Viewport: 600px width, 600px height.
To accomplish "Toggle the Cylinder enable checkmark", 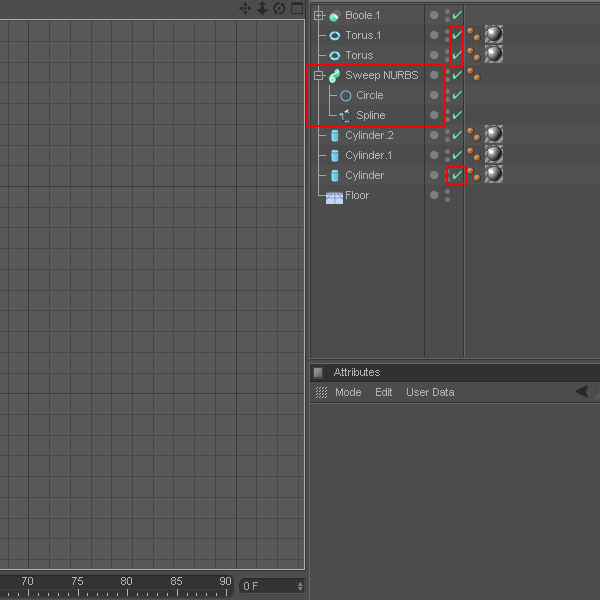I will (457, 175).
